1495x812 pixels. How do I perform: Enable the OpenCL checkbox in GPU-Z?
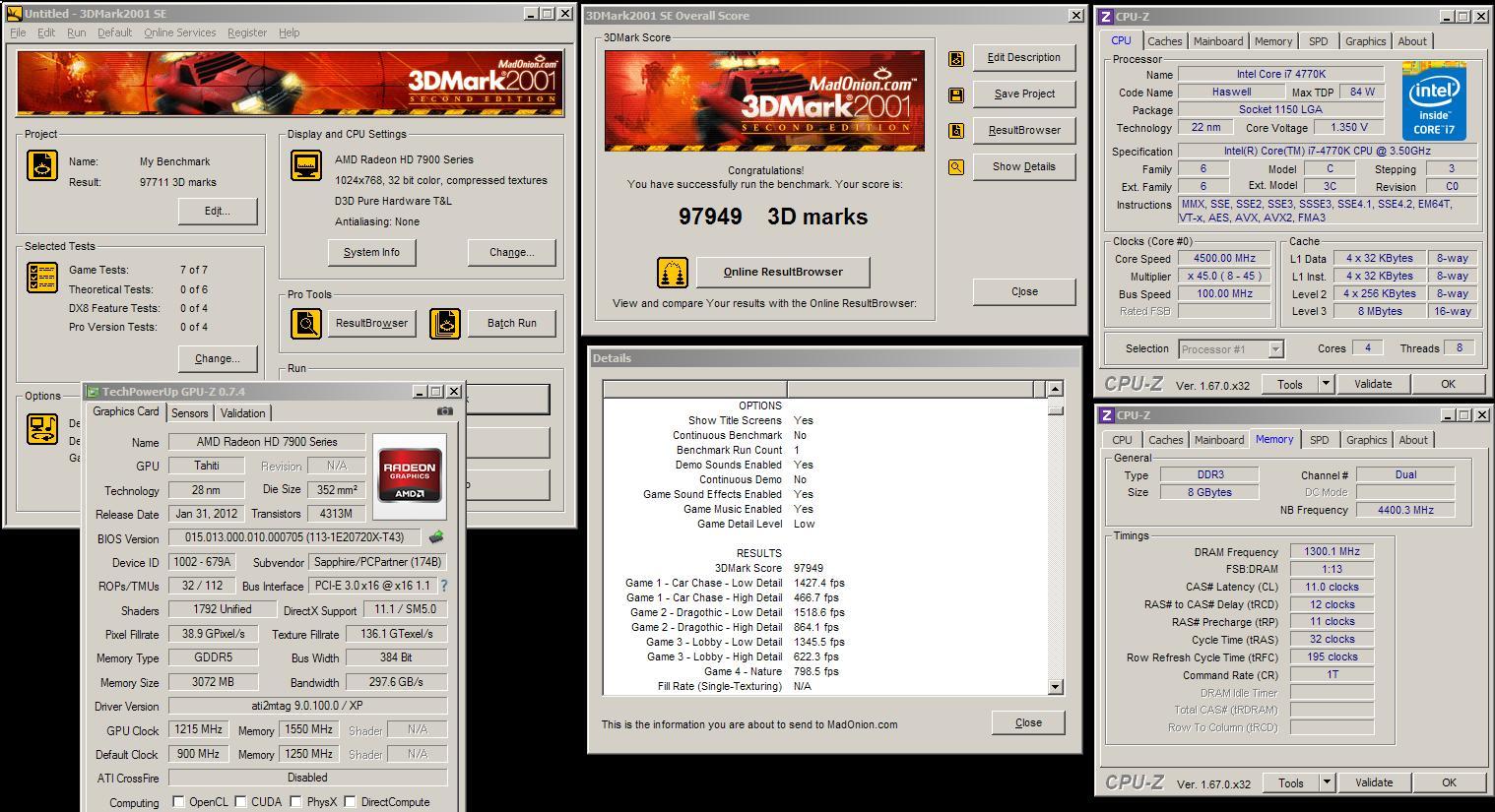[x=178, y=801]
